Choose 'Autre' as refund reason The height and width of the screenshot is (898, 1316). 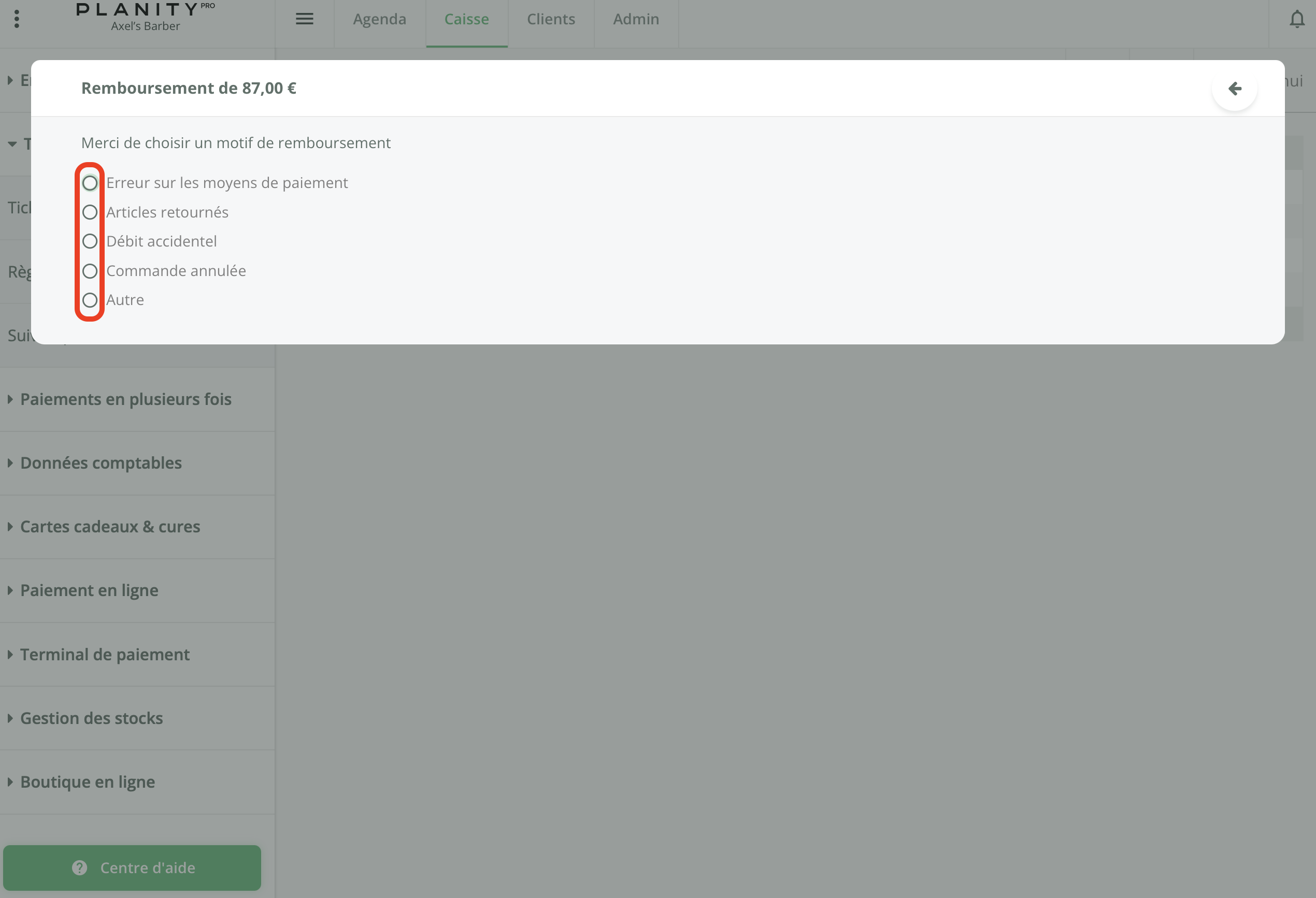(x=90, y=300)
